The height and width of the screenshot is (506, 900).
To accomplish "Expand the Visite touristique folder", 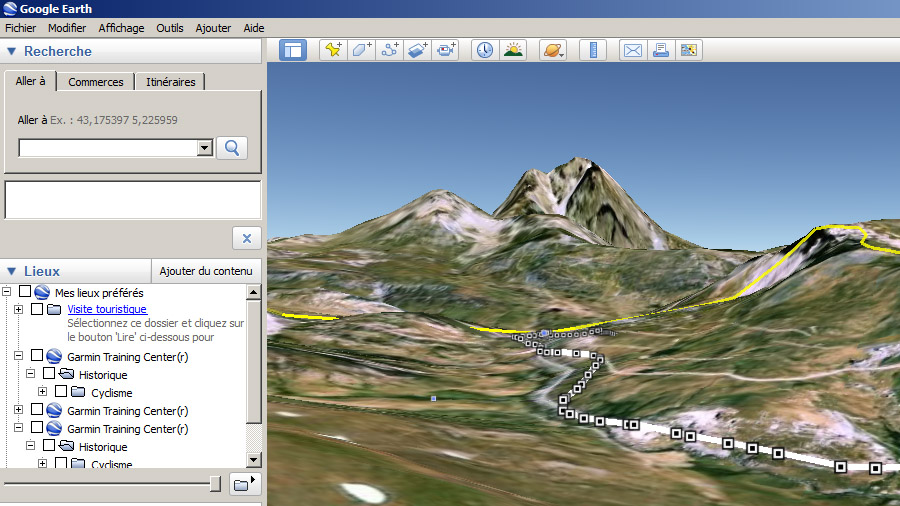I will click(x=19, y=310).
